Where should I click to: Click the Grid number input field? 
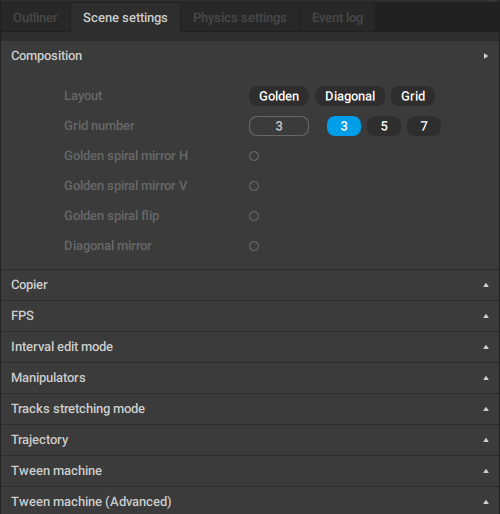(x=279, y=126)
